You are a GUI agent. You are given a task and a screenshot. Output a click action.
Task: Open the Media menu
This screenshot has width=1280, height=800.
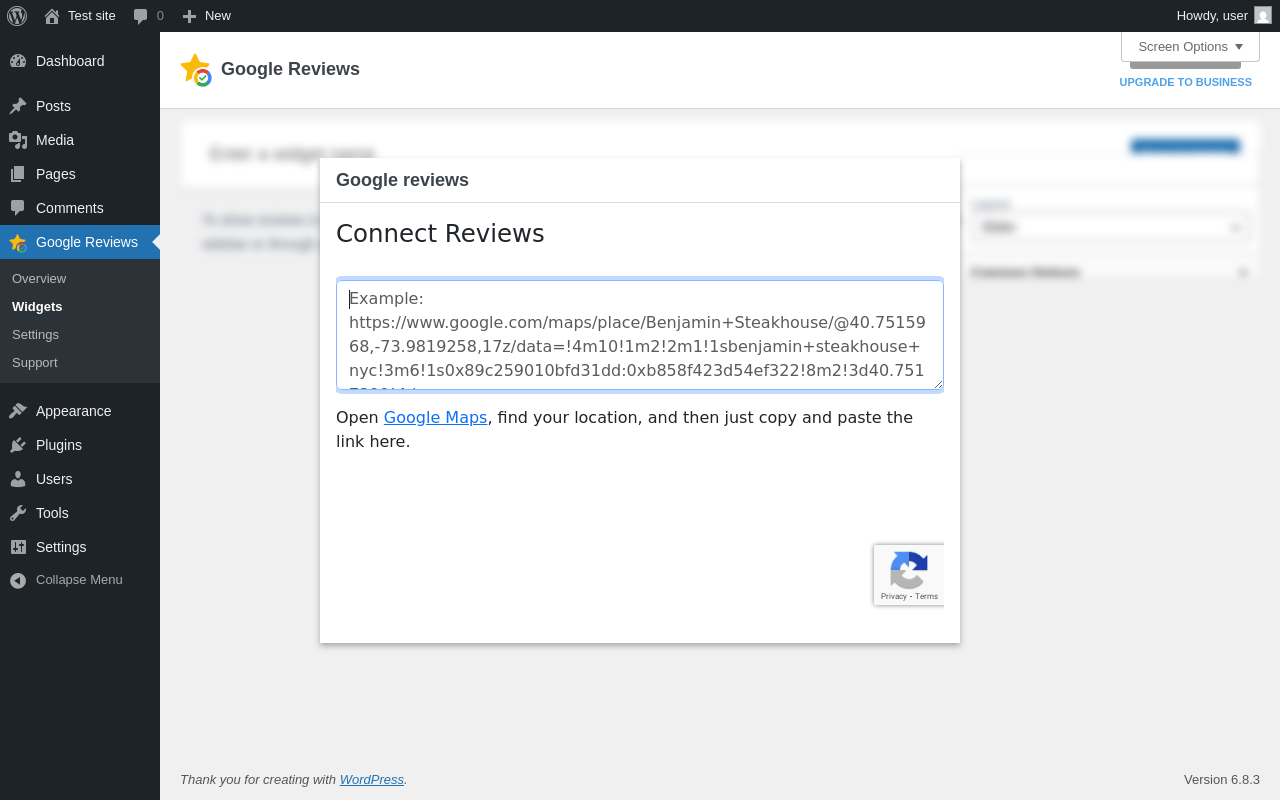[x=55, y=140]
